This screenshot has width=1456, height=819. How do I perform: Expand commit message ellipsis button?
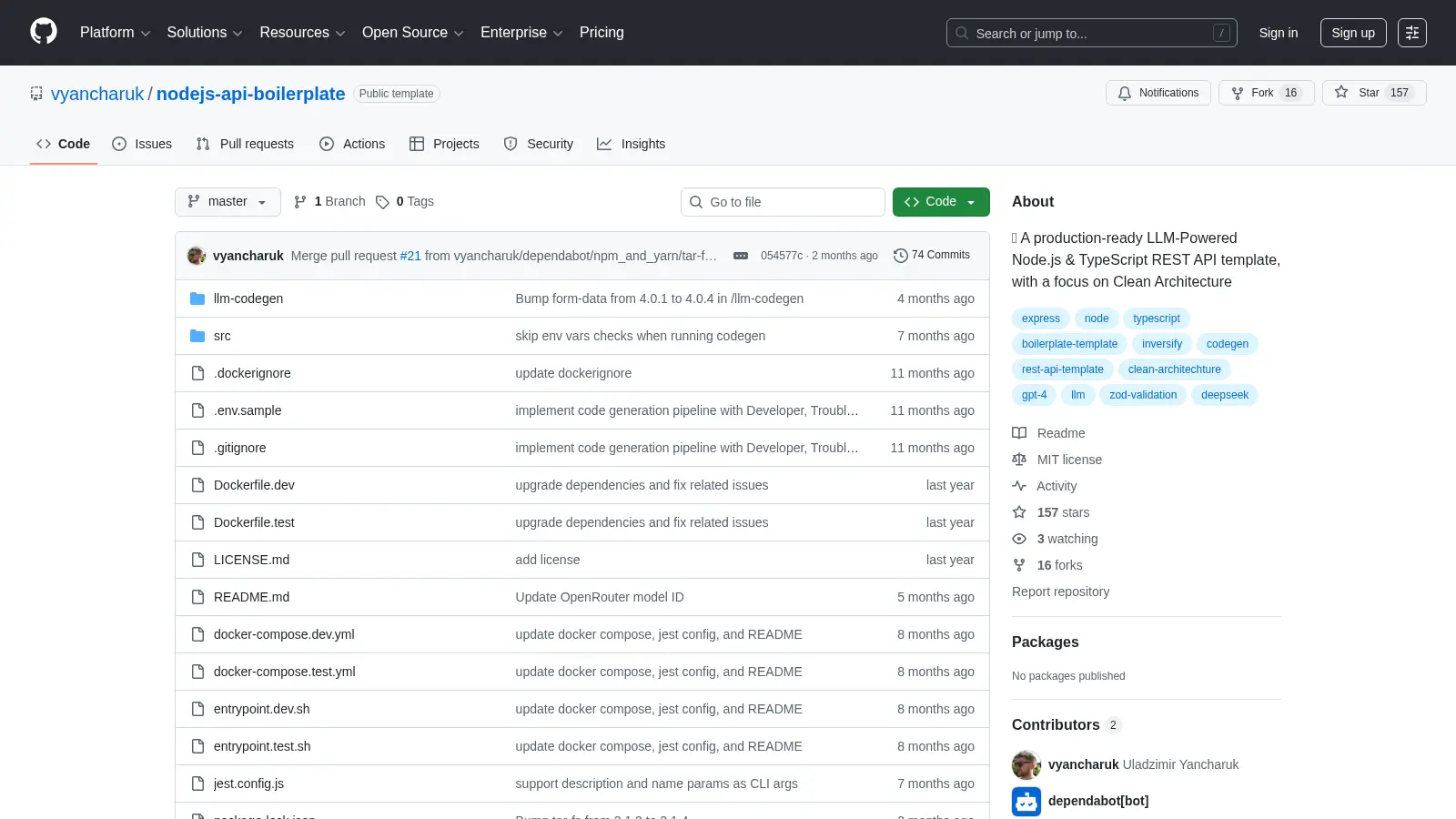click(x=741, y=256)
